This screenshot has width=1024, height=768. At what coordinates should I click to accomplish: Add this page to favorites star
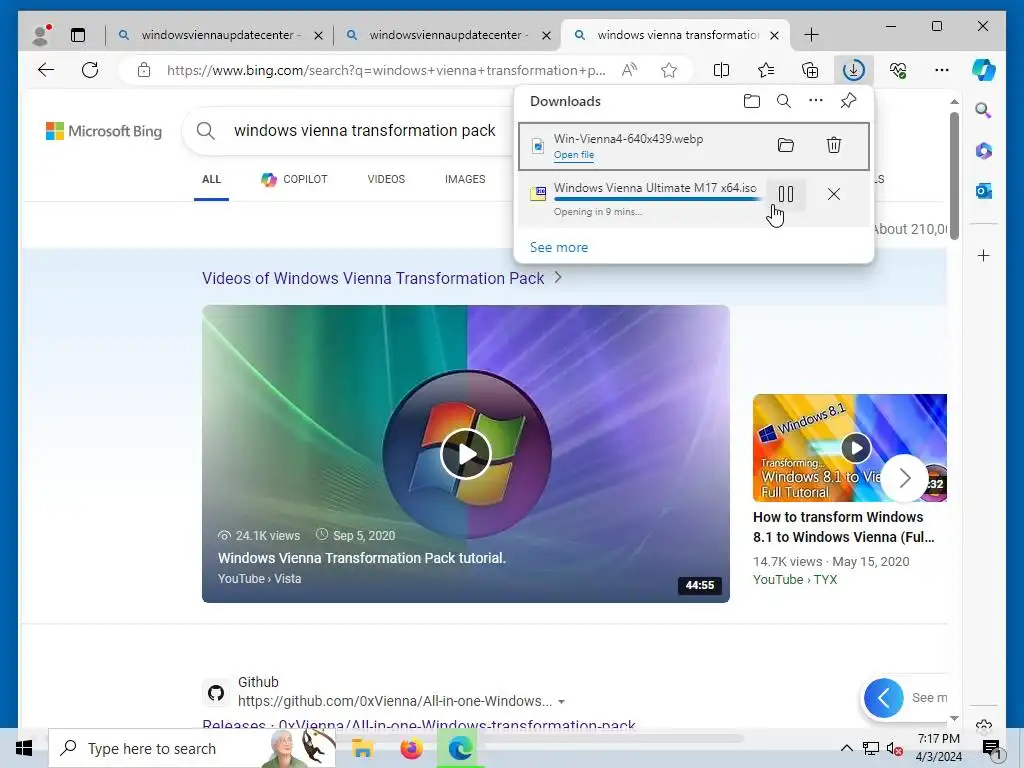[669, 70]
